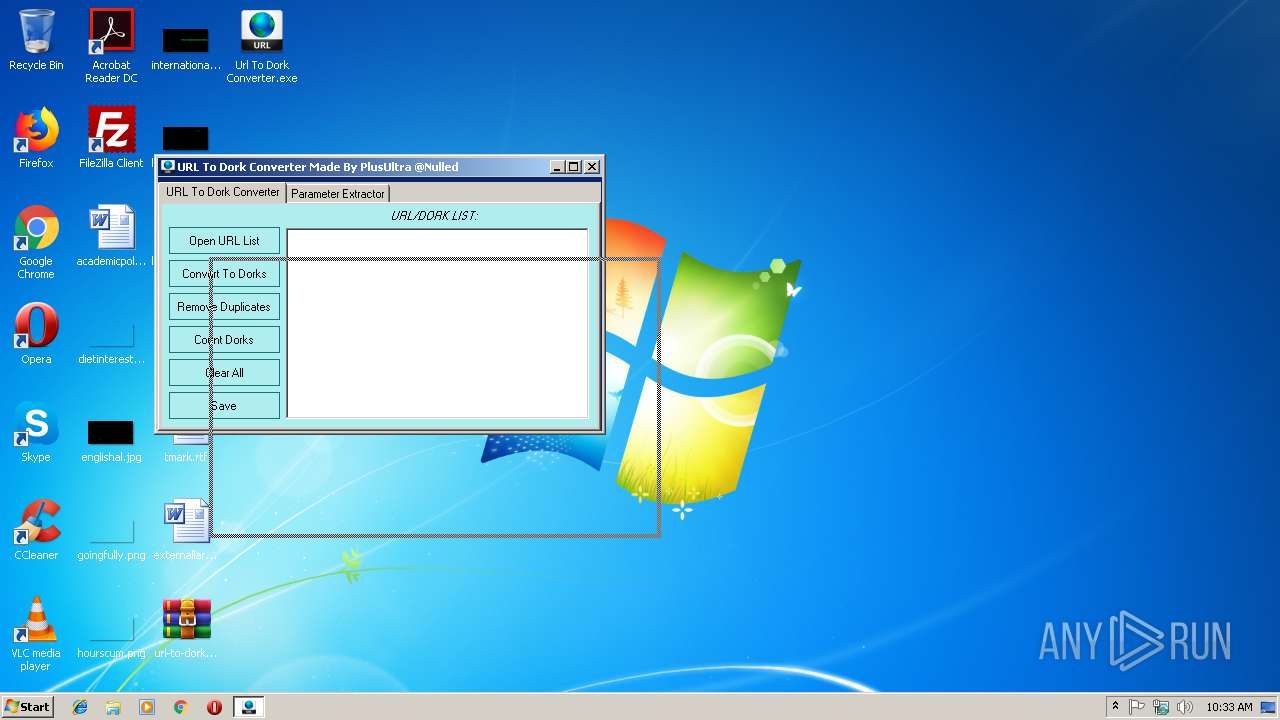Open Action Center flag tray icon
Screen dimensions: 1280x720
click(x=1137, y=707)
